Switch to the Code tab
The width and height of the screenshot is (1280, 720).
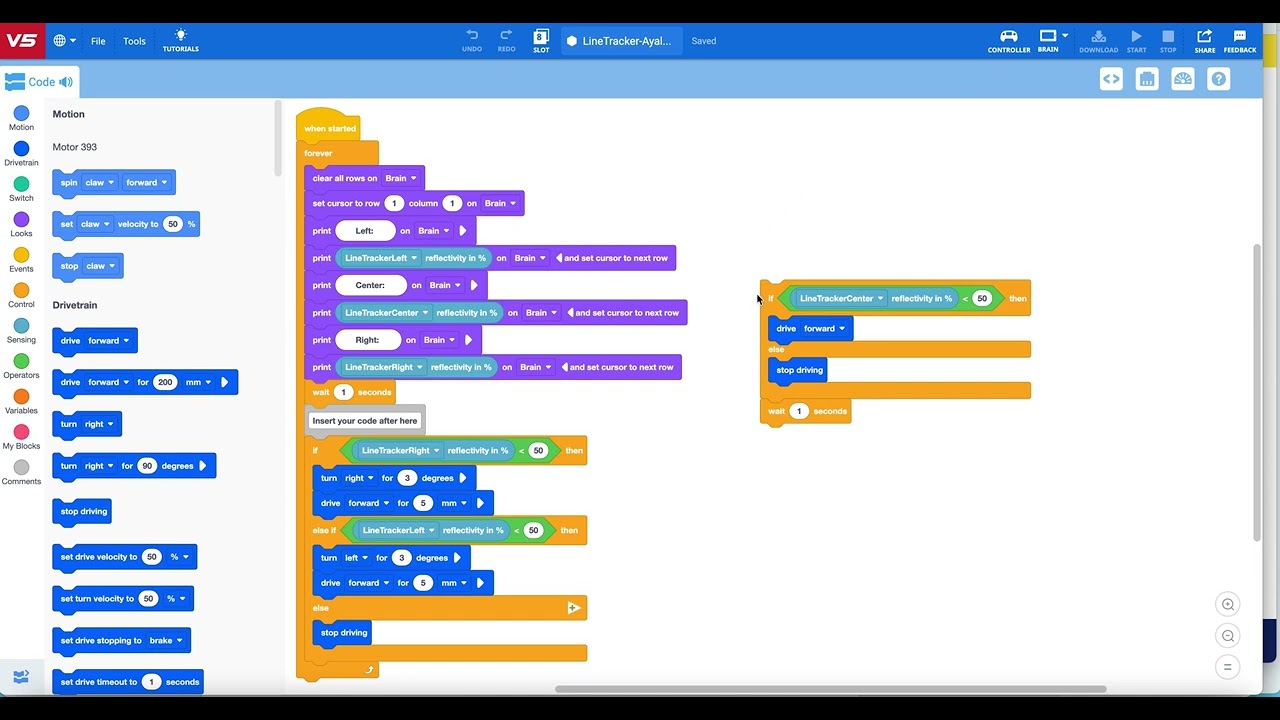40,82
